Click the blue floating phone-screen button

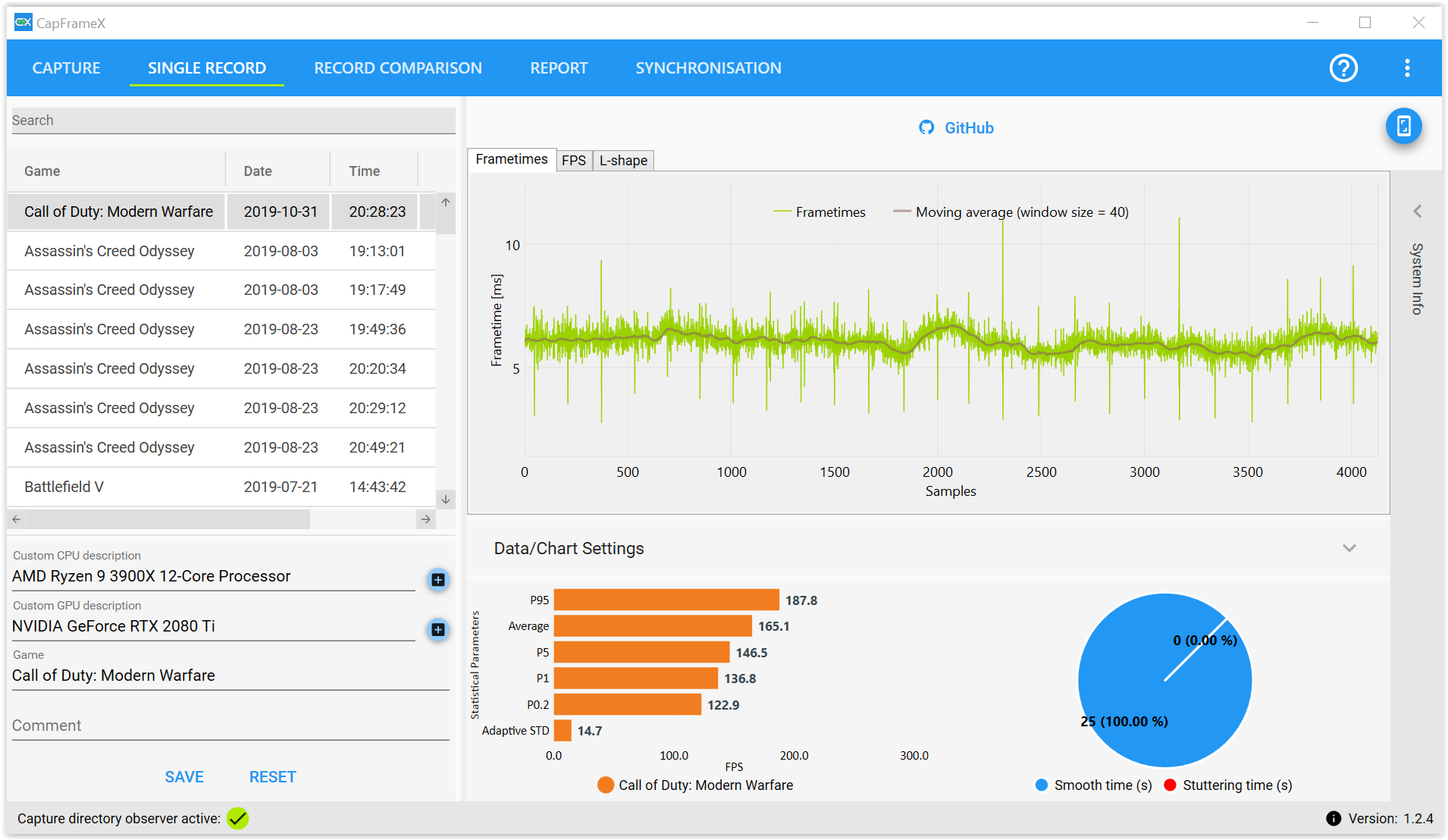point(1403,126)
